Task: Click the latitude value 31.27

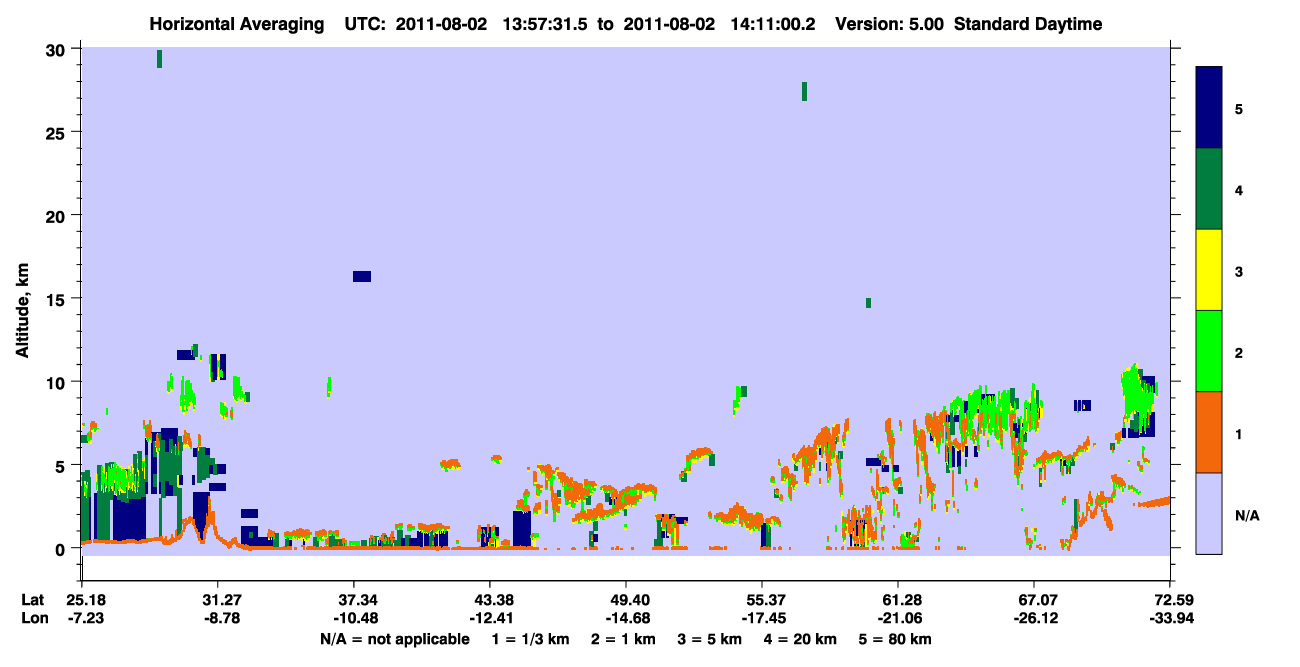Action: (x=218, y=600)
